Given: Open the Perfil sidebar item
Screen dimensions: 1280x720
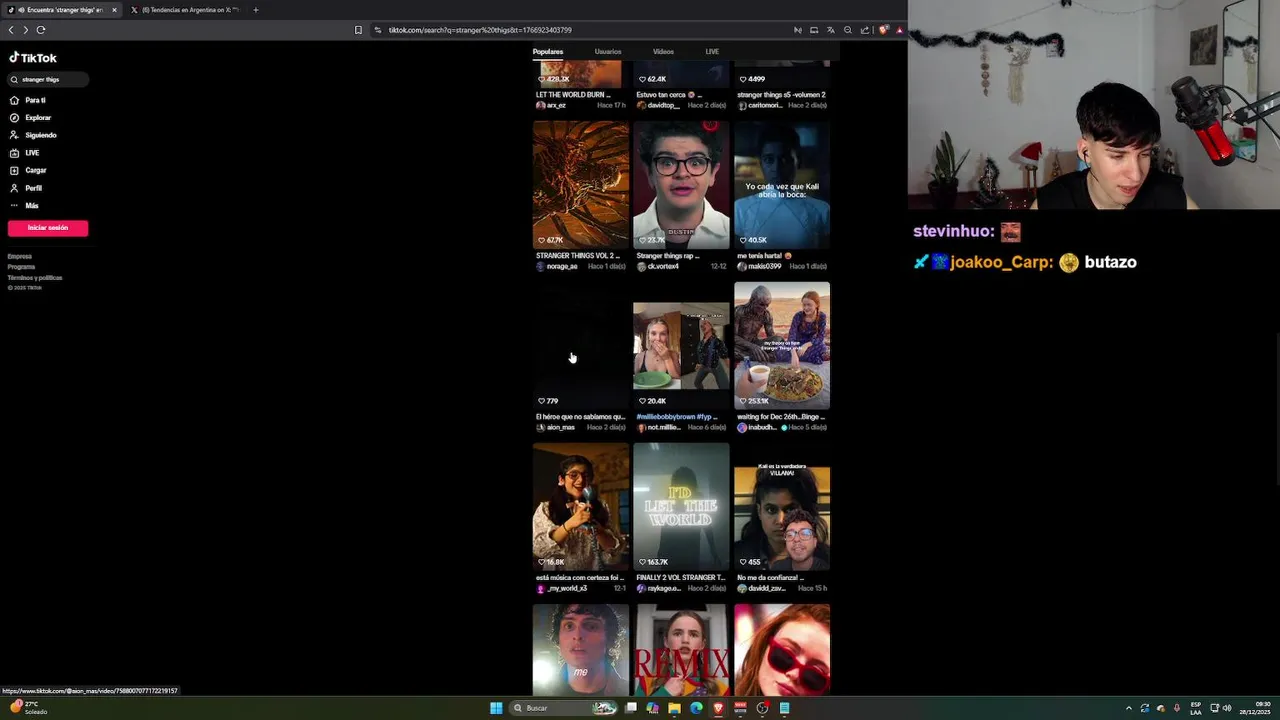Looking at the screenshot, I should pos(27,188).
